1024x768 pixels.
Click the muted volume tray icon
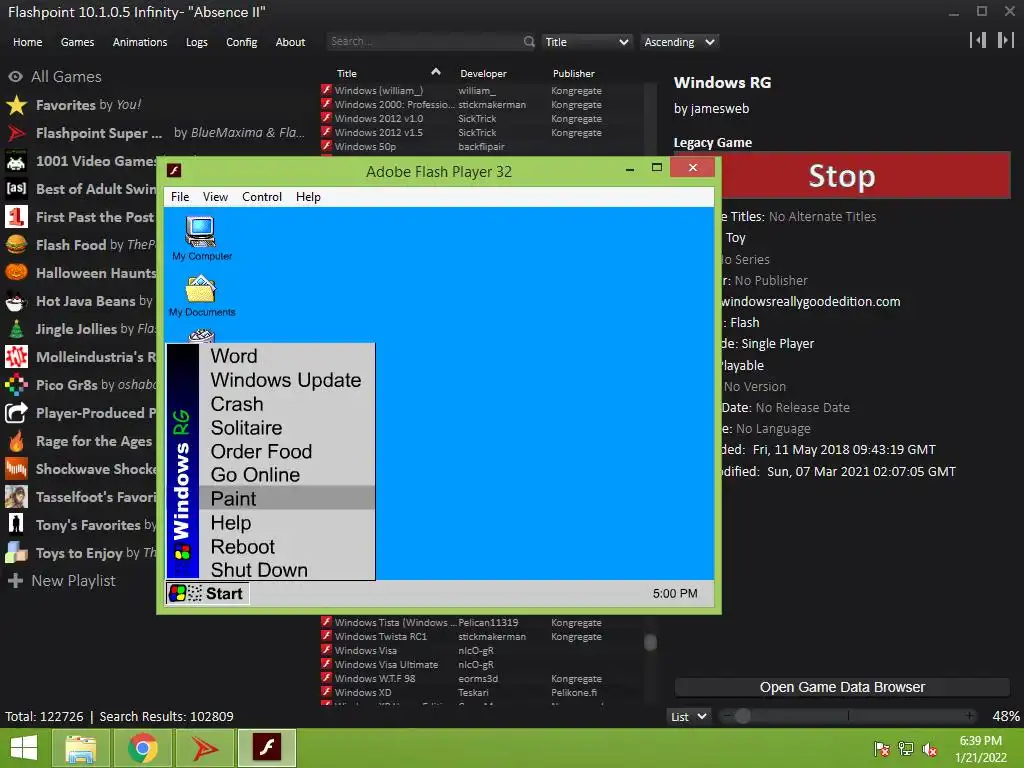(929, 749)
